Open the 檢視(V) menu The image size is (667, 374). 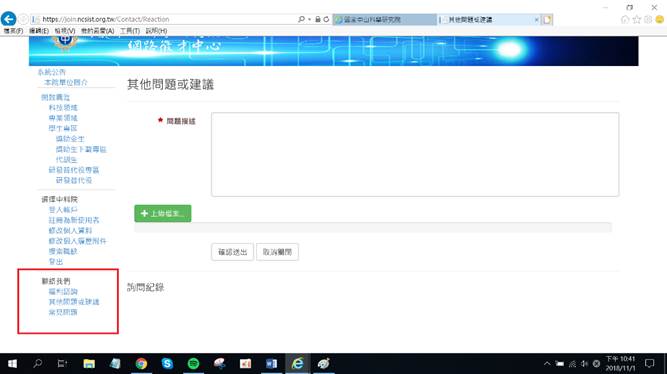click(x=65, y=31)
